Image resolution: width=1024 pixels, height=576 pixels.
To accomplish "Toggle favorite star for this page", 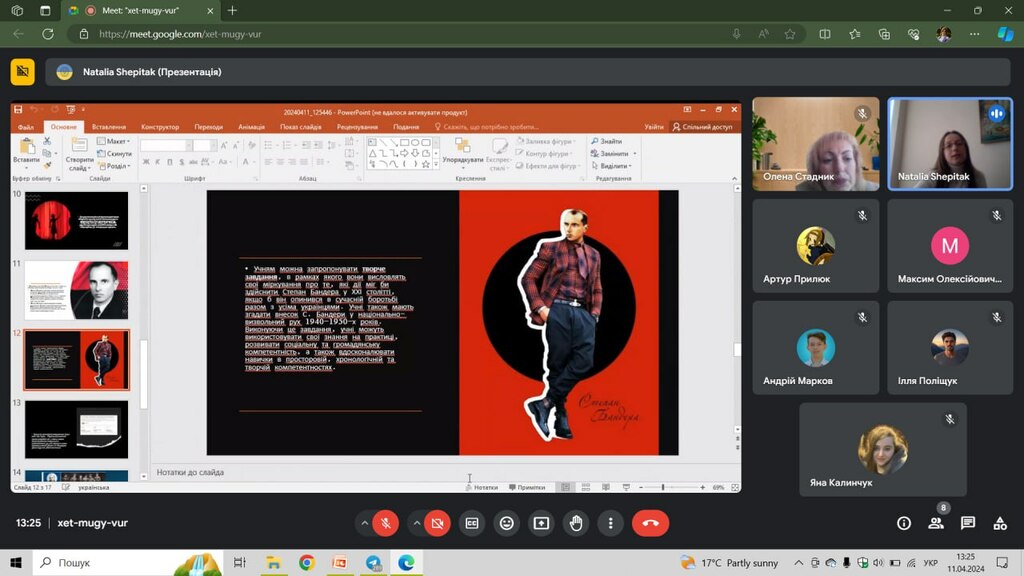I will [790, 34].
